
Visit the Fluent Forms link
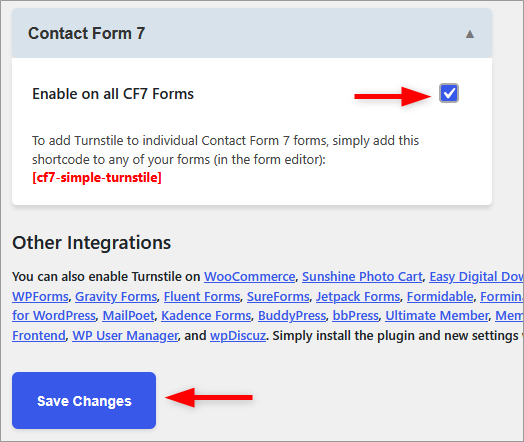click(202, 296)
